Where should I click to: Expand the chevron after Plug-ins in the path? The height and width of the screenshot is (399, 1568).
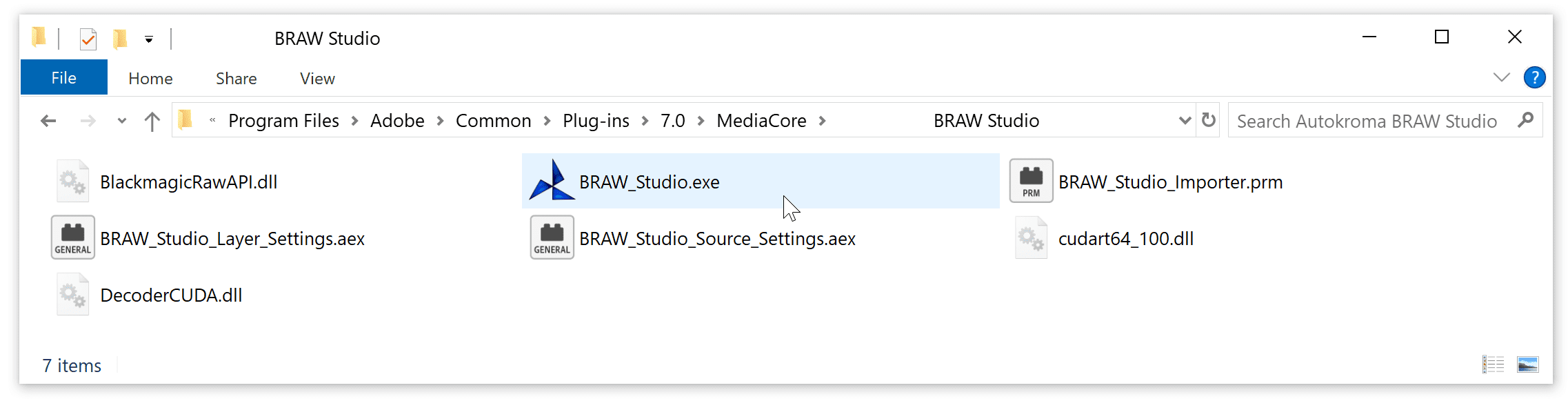(x=645, y=121)
